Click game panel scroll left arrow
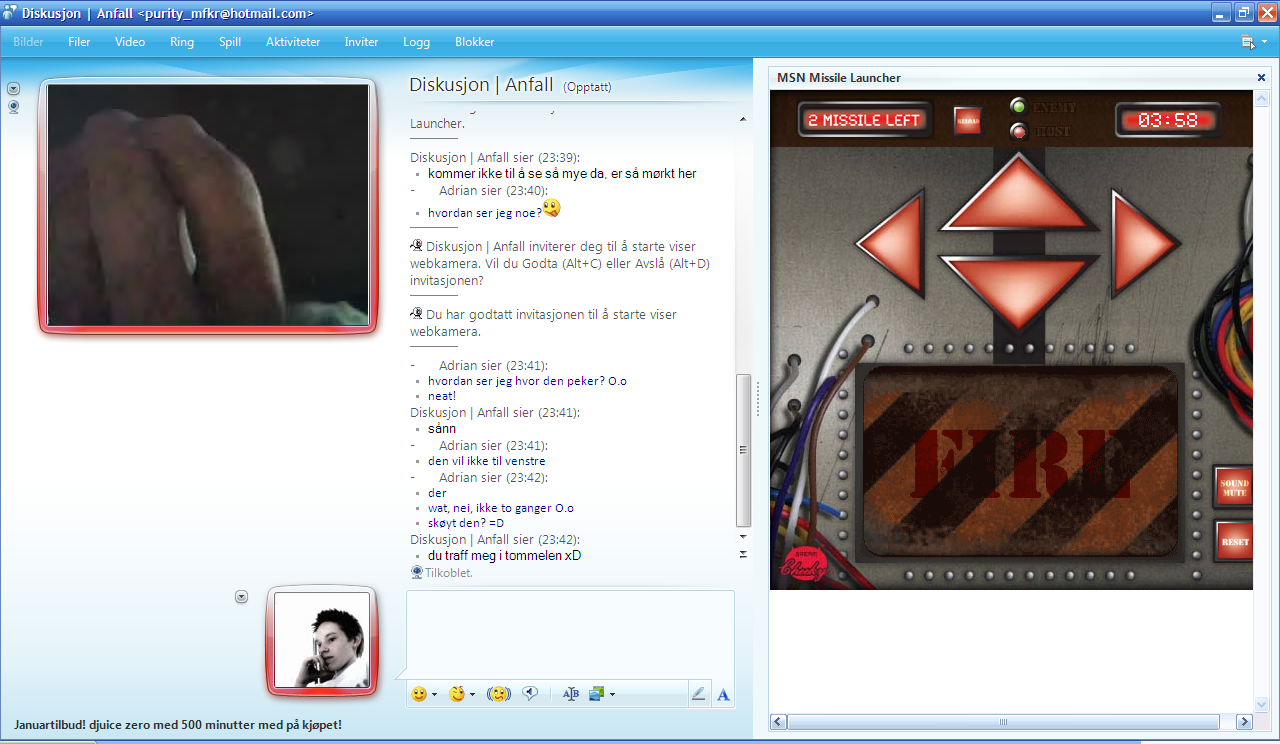The image size is (1280, 744). click(778, 722)
